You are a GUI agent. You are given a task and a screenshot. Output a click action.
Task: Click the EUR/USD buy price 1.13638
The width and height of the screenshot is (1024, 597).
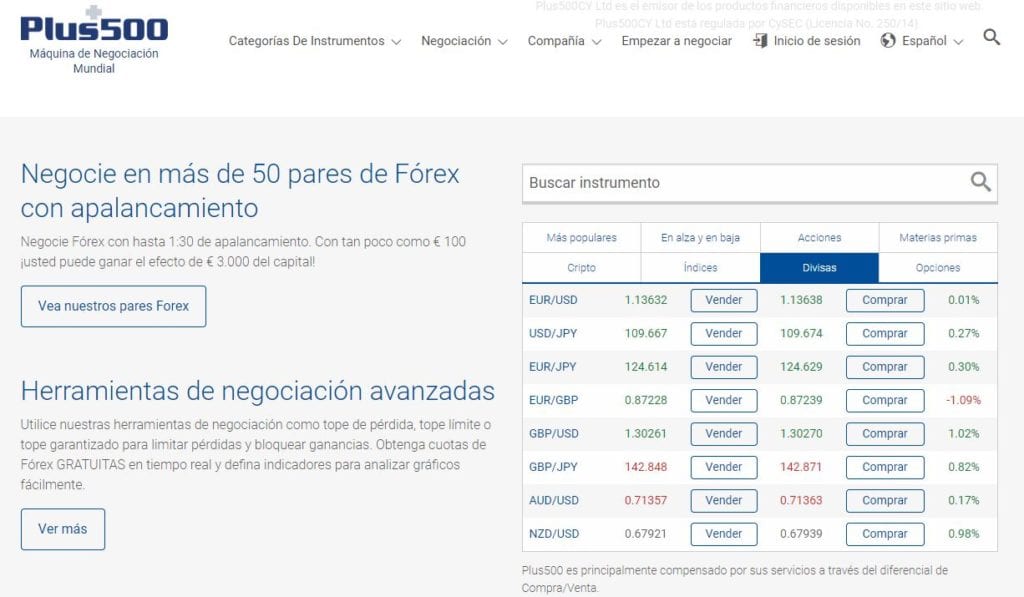[x=801, y=300]
